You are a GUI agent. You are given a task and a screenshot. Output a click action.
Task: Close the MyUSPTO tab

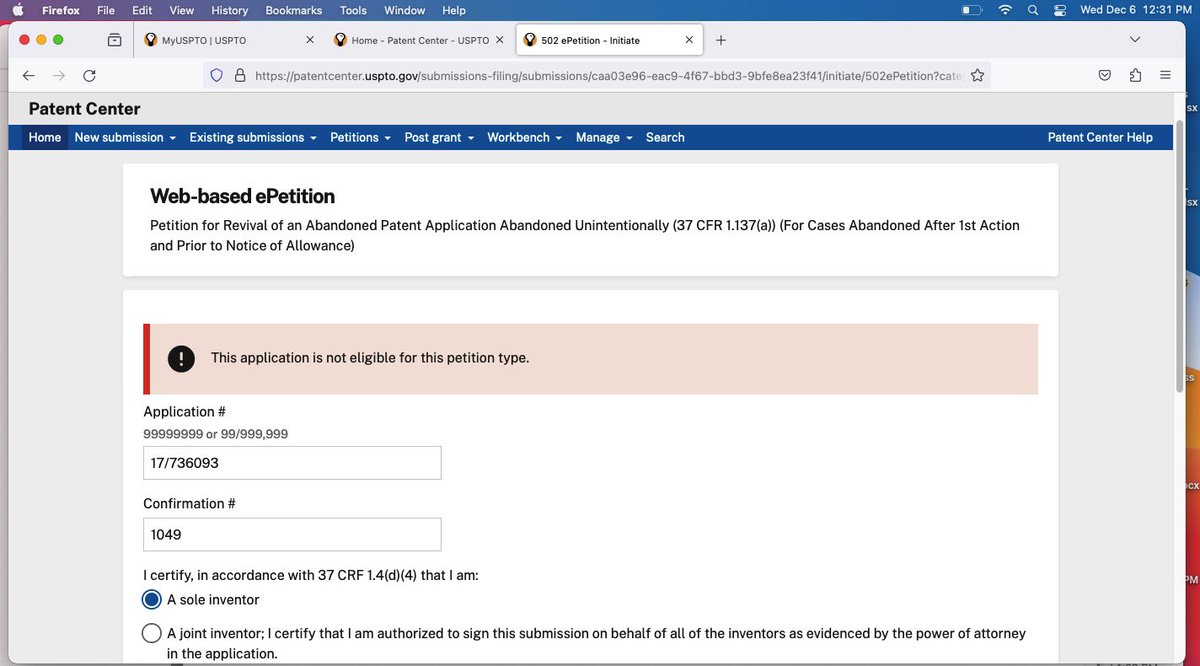(310, 40)
